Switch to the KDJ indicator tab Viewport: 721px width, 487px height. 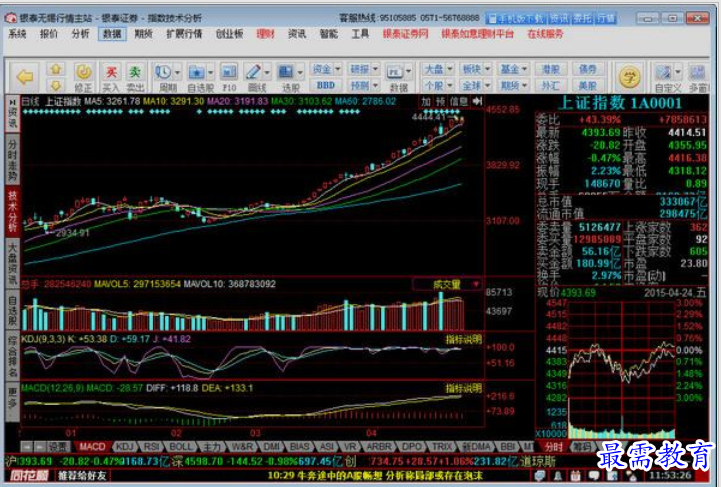pyautogui.click(x=125, y=446)
